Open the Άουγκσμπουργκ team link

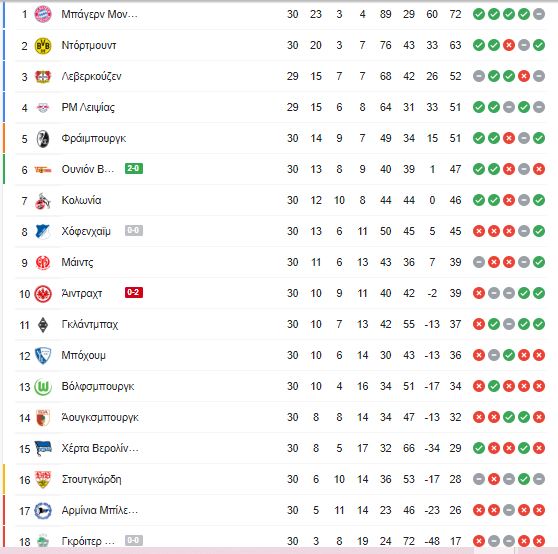100,417
